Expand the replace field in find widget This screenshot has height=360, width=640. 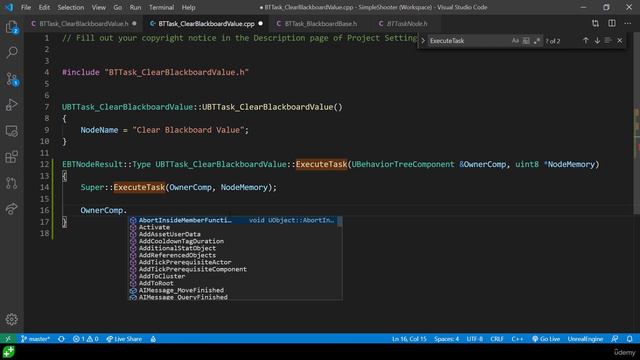(x=423, y=41)
